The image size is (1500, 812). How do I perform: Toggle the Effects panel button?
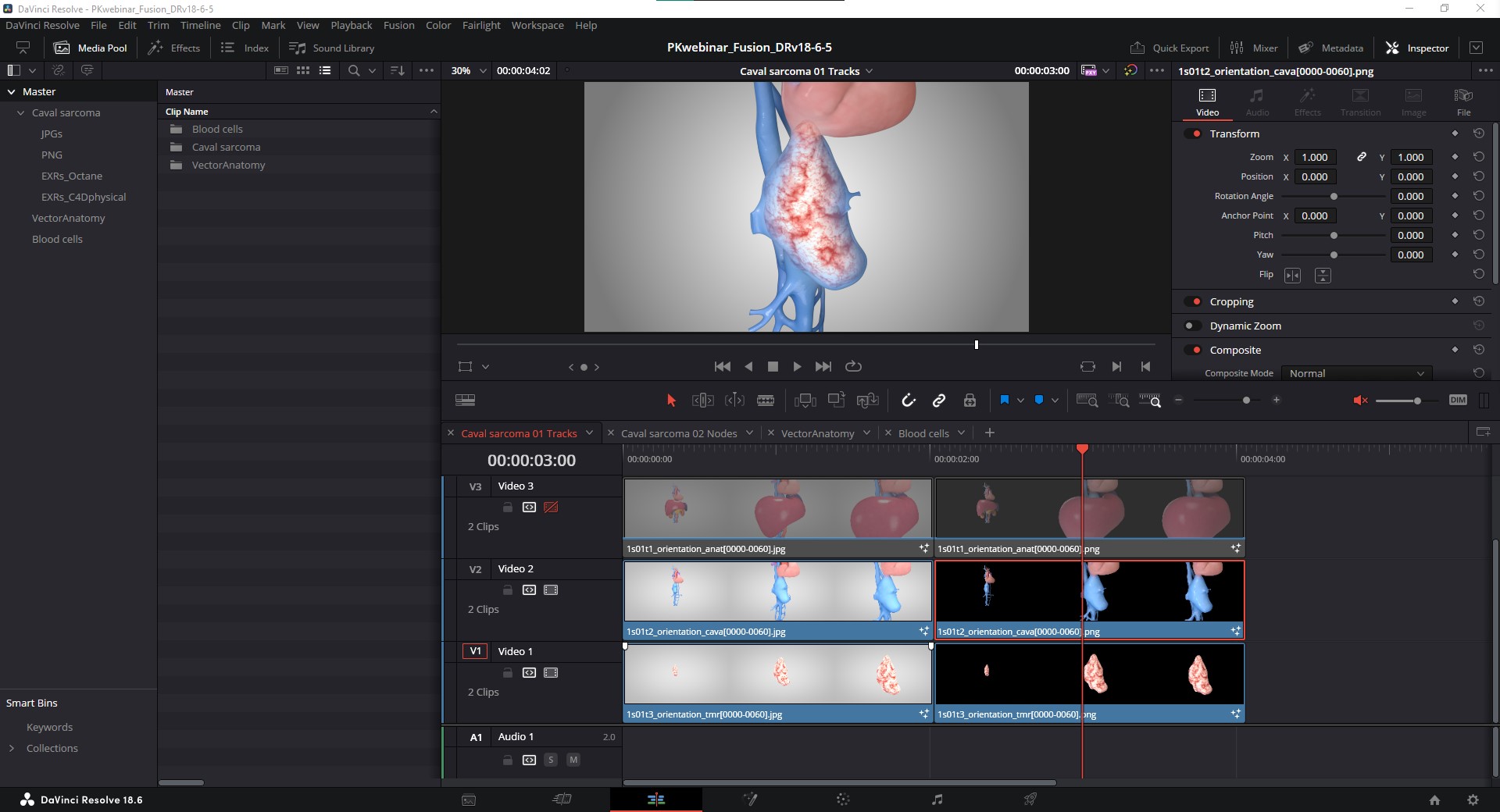click(175, 48)
